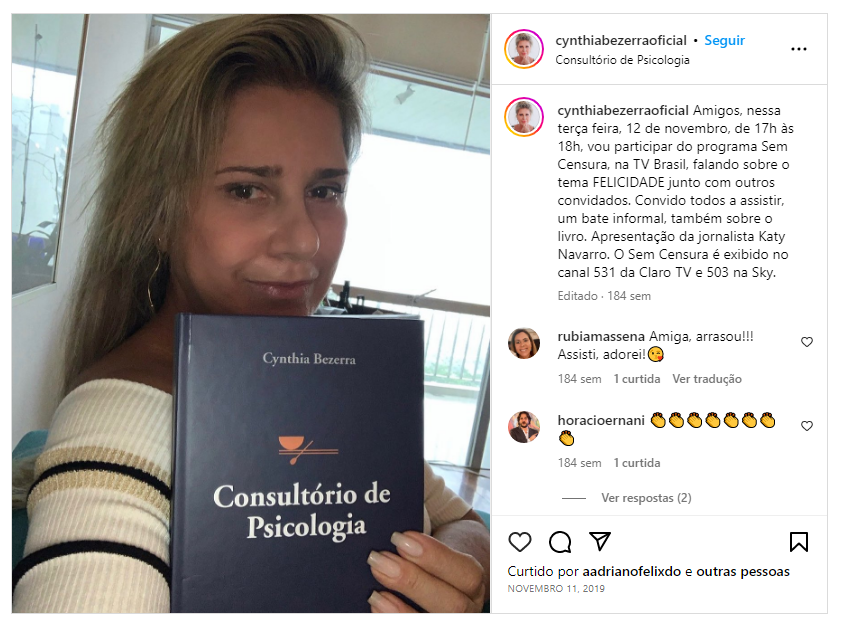The image size is (861, 639).
Task: Show outras pessoas who liked the post
Action: (743, 571)
